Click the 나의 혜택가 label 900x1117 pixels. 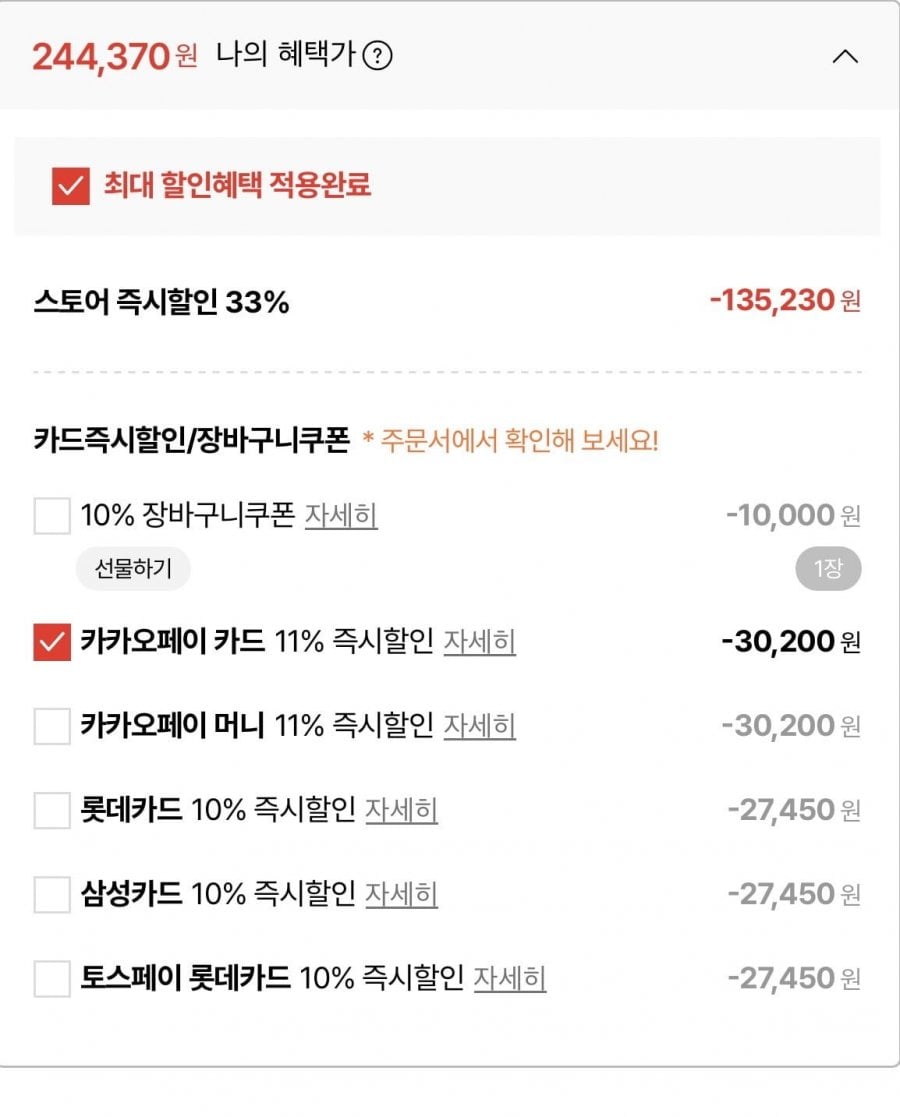click(x=285, y=56)
